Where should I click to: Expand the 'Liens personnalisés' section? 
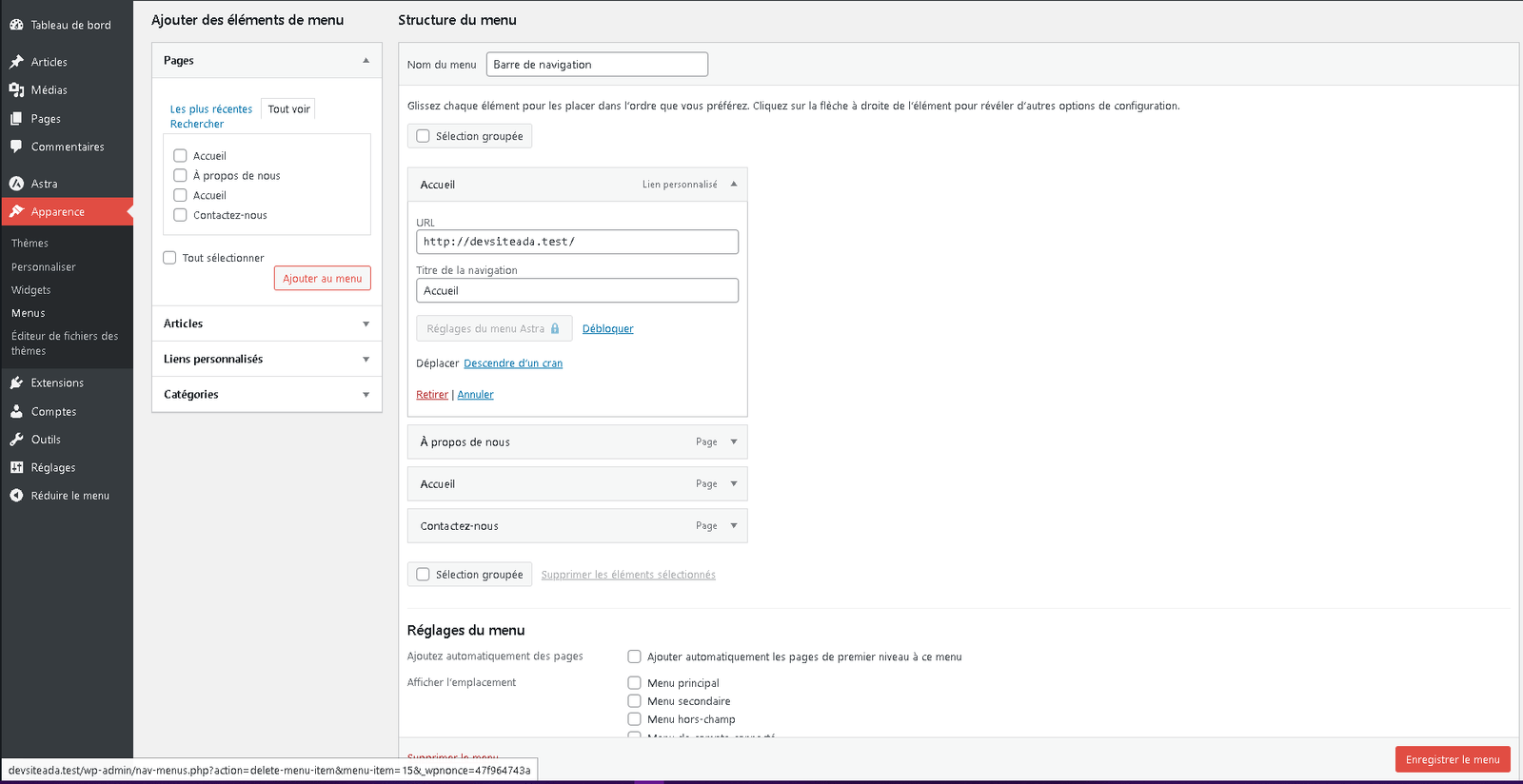click(366, 360)
